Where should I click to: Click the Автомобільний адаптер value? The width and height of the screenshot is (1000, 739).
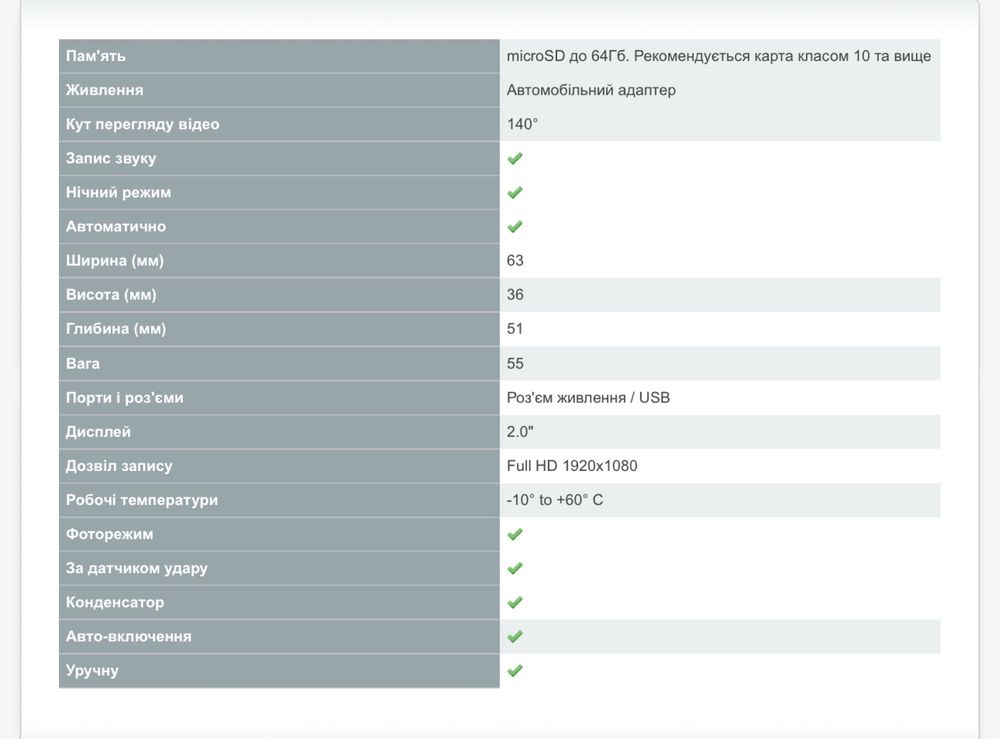pyautogui.click(x=591, y=90)
